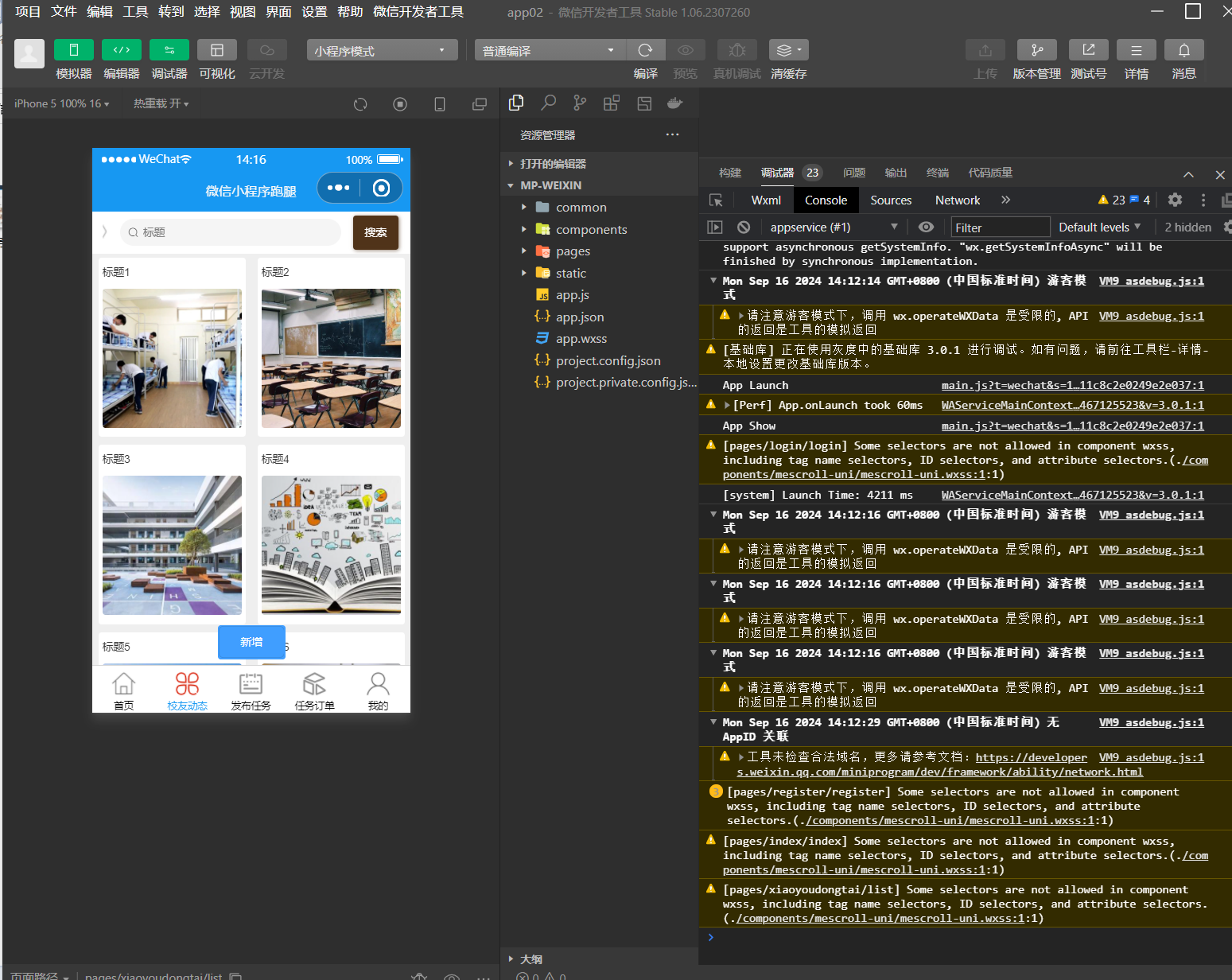The width and height of the screenshot is (1232, 980).
Task: Click the 标题1 dormitory thumbnail
Action: 172,358
